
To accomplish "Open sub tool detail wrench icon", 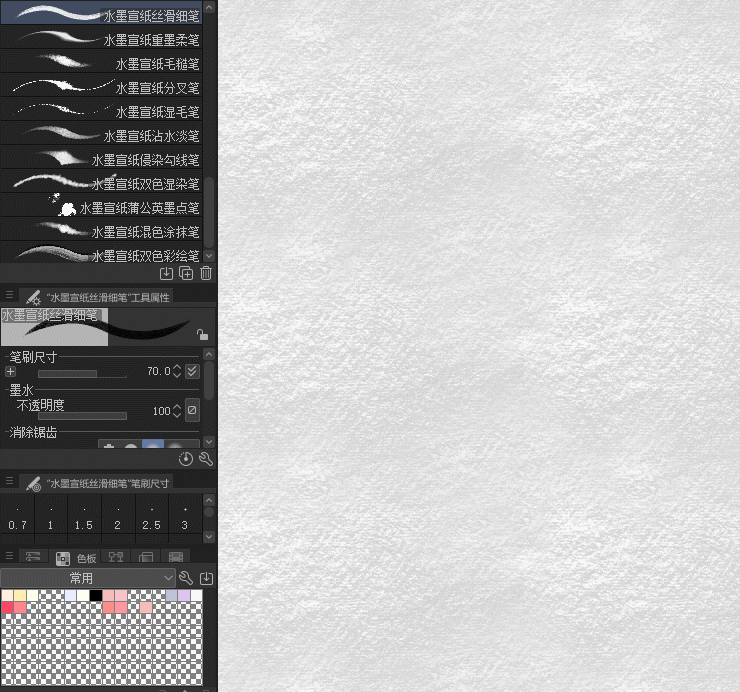I will pos(206,459).
